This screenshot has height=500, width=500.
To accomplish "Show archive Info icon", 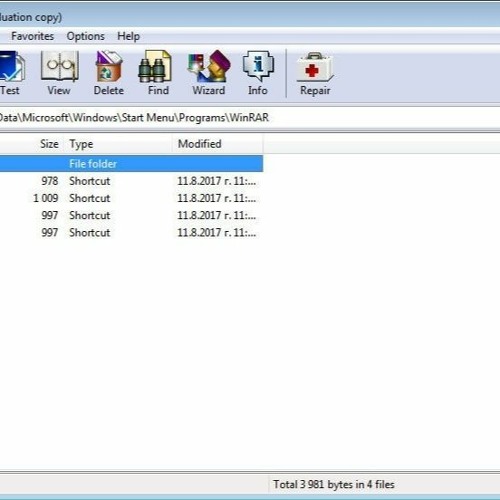I will click(258, 67).
